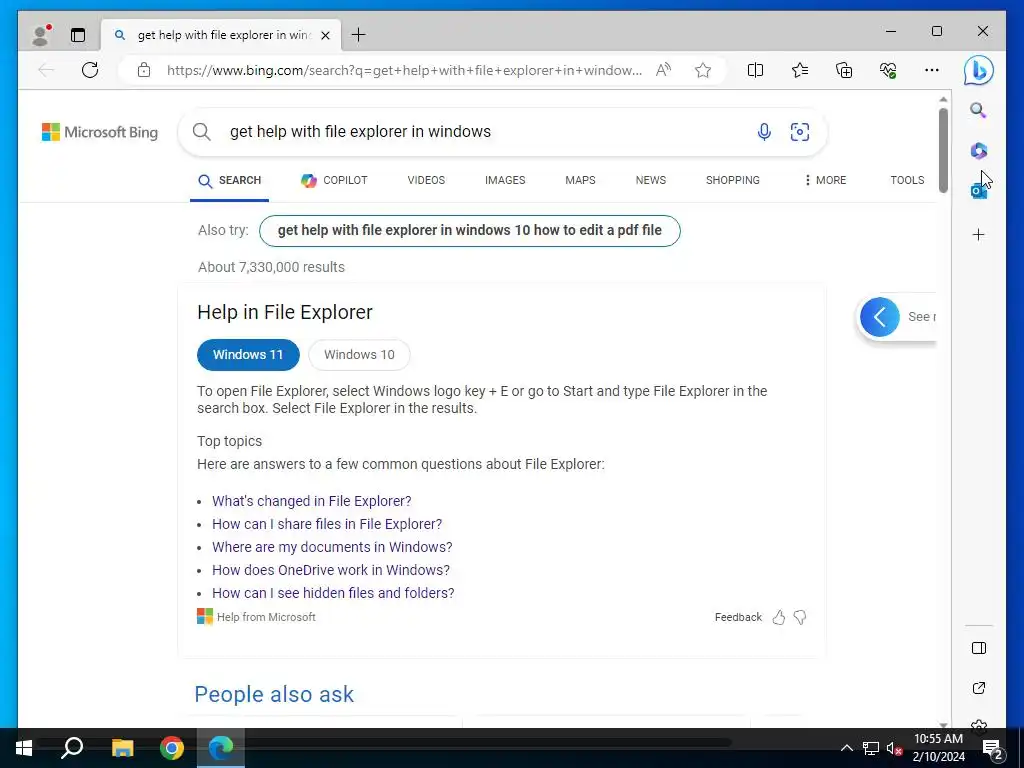Activate Read aloud icon in address bar

click(664, 70)
